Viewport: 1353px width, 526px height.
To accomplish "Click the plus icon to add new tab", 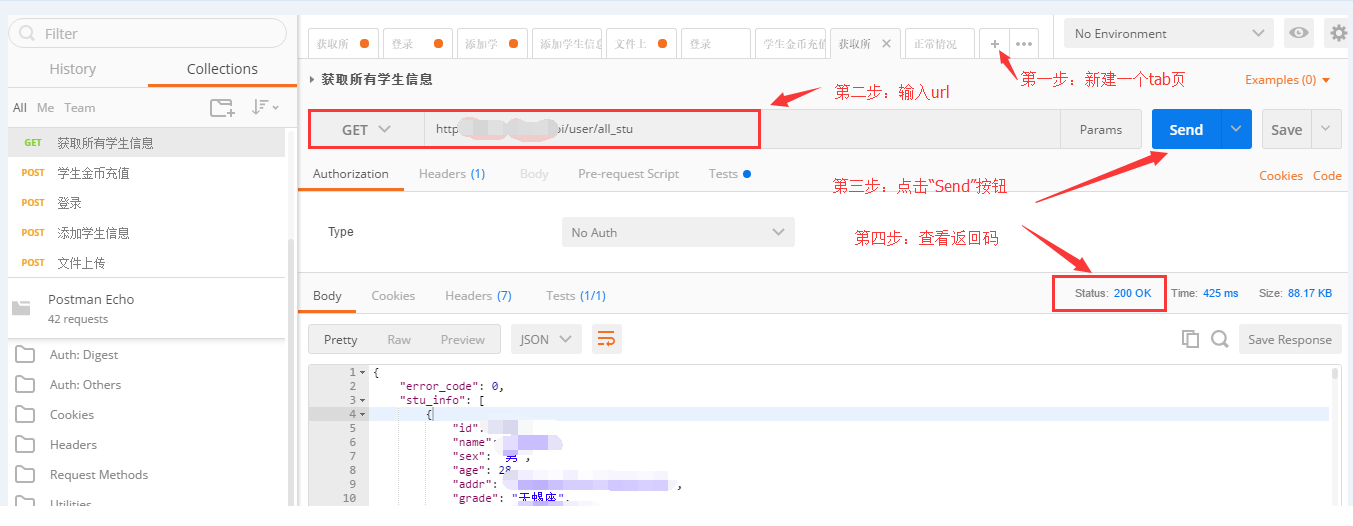I will click(x=995, y=44).
